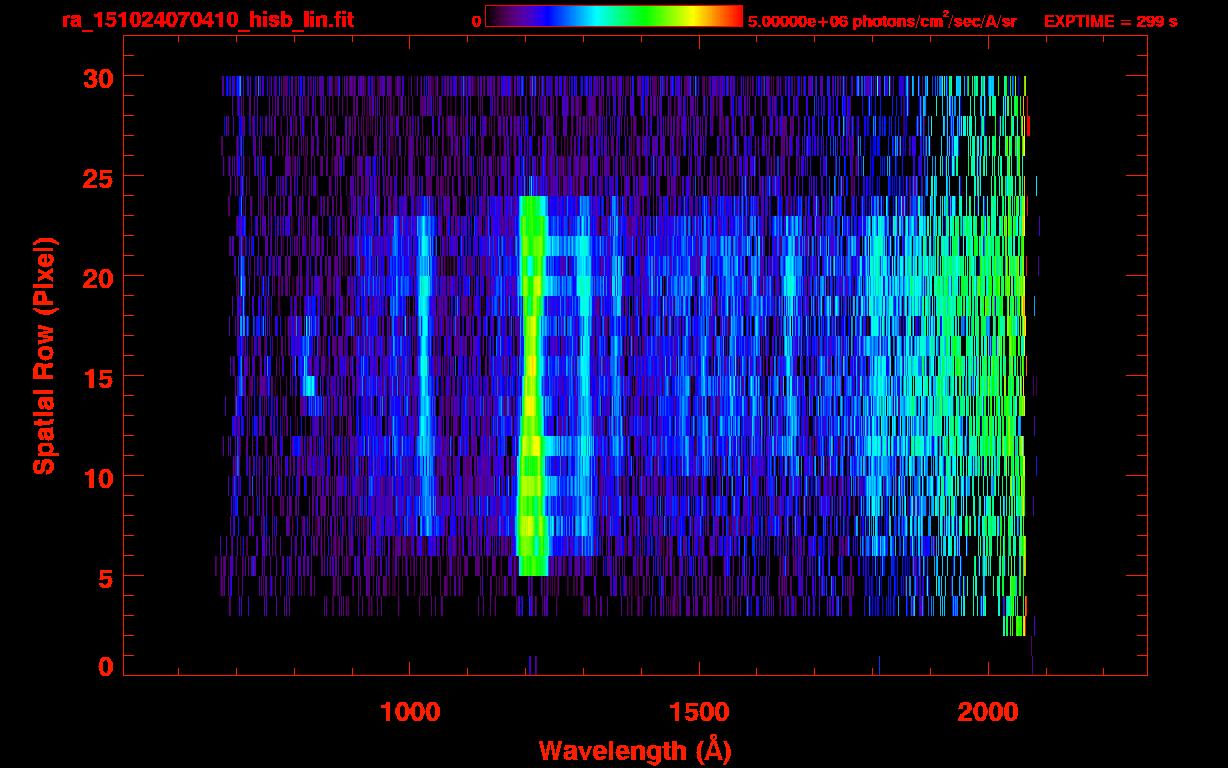Click the Wavelength (Å) axis title
1228x768 pixels.
pos(634,749)
